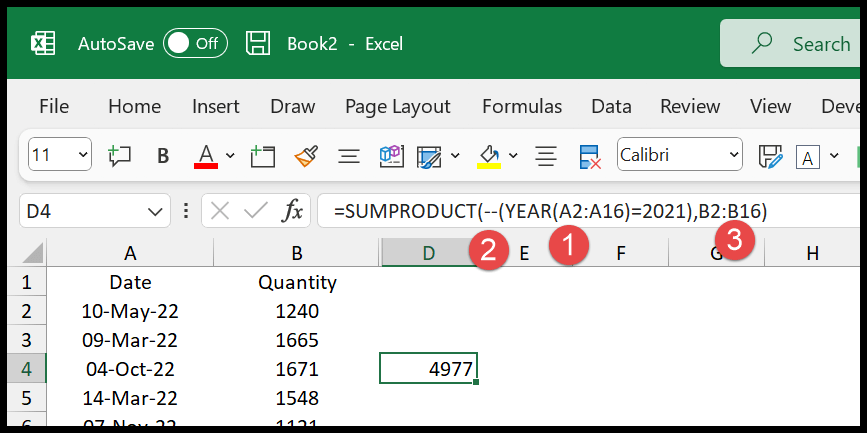Click the Date header cell
867x433 pixels.
click(130, 283)
